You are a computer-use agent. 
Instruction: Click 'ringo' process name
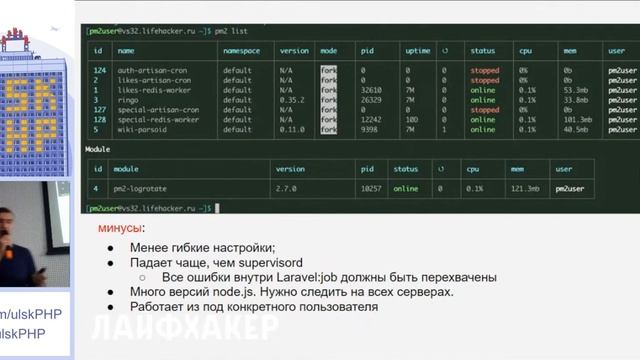point(128,100)
